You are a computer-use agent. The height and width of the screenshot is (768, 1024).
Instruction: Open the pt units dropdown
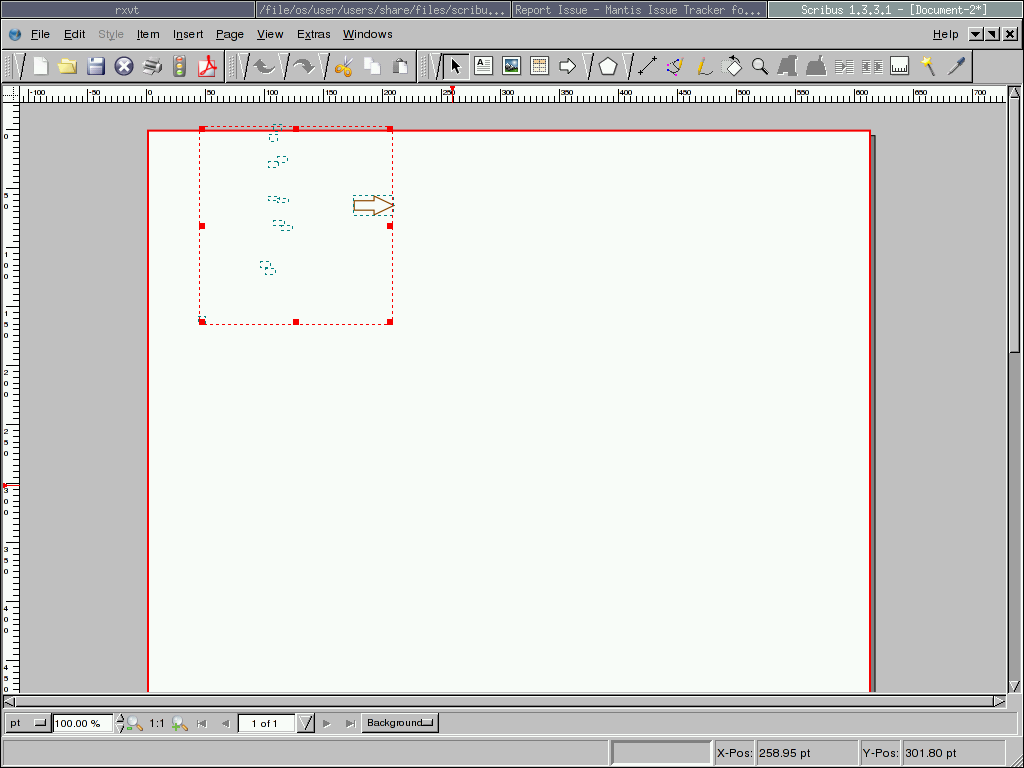click(28, 723)
